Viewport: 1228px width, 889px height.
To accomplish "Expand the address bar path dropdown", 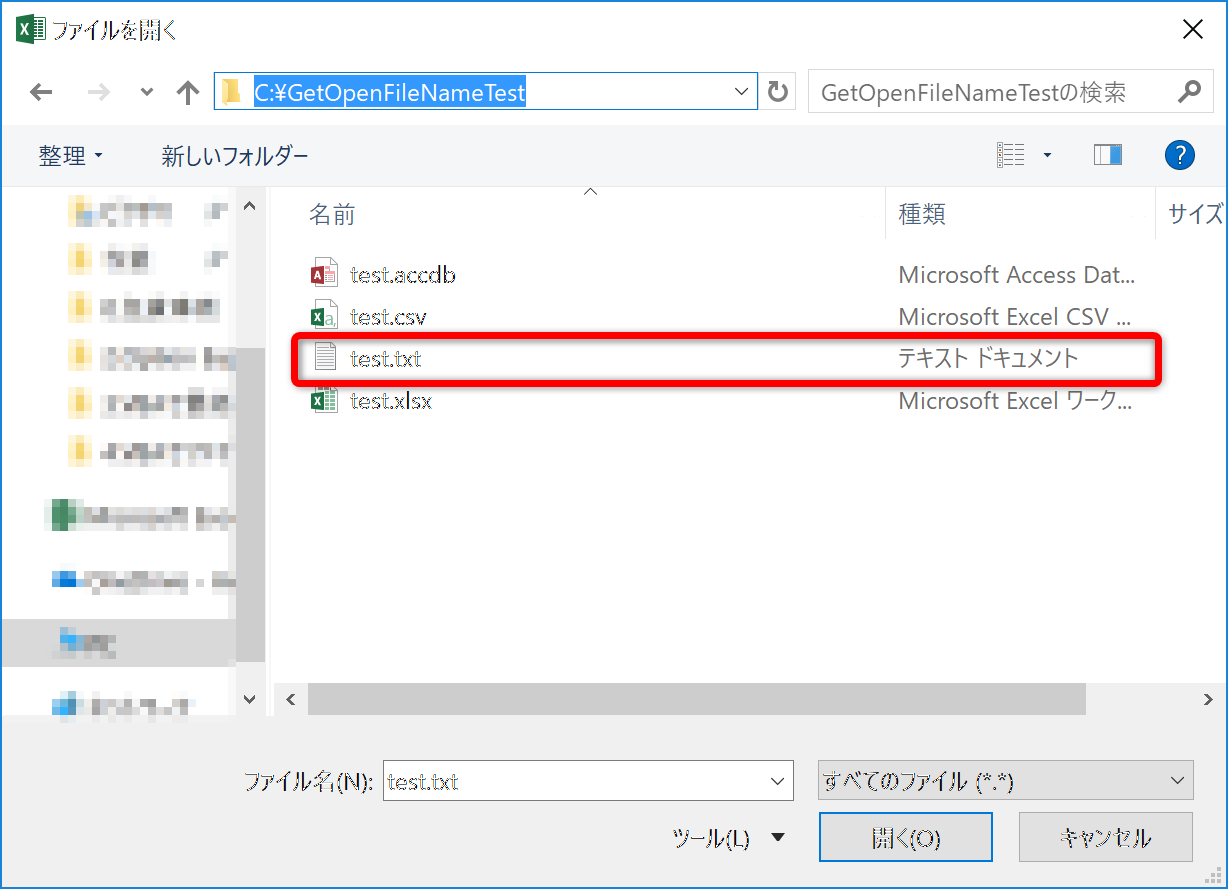I will (741, 93).
